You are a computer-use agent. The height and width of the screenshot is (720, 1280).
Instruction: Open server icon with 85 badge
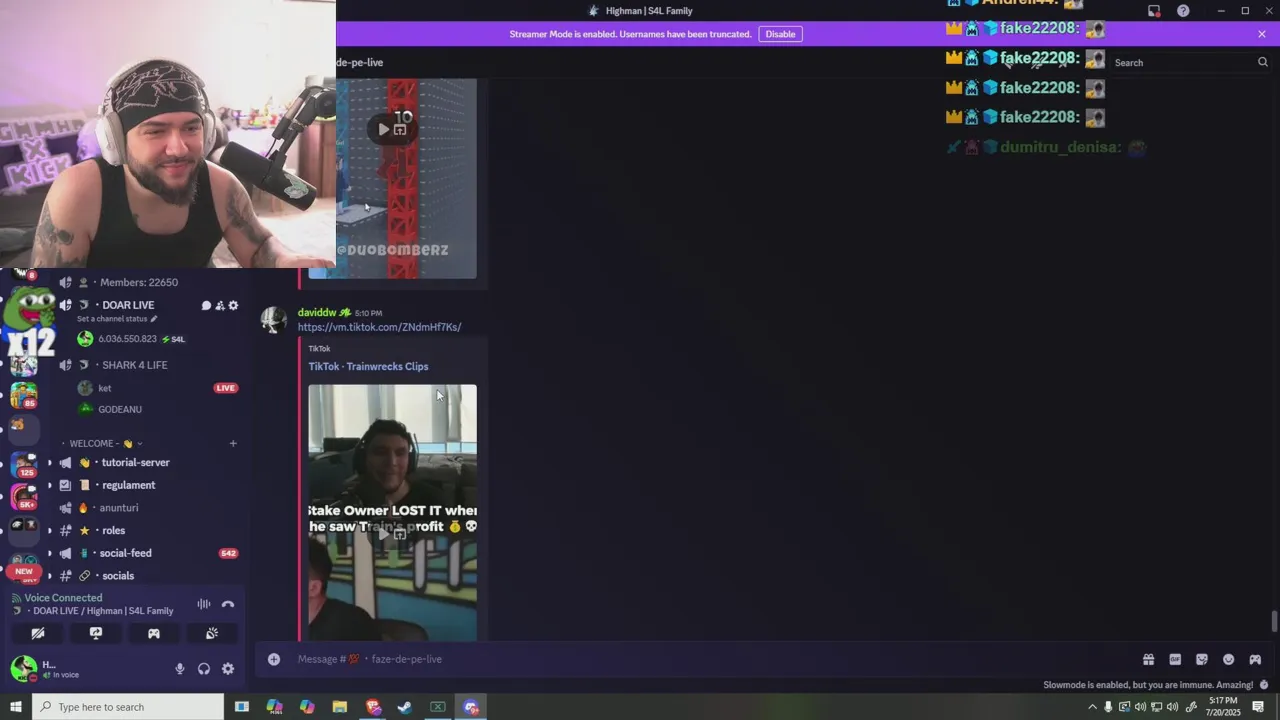point(24,395)
